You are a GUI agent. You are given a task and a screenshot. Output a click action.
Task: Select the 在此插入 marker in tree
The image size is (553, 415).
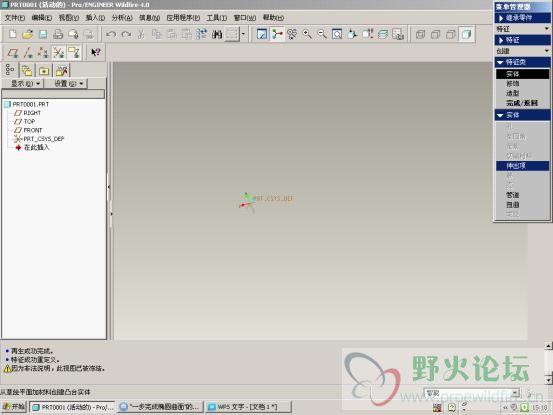coord(36,147)
